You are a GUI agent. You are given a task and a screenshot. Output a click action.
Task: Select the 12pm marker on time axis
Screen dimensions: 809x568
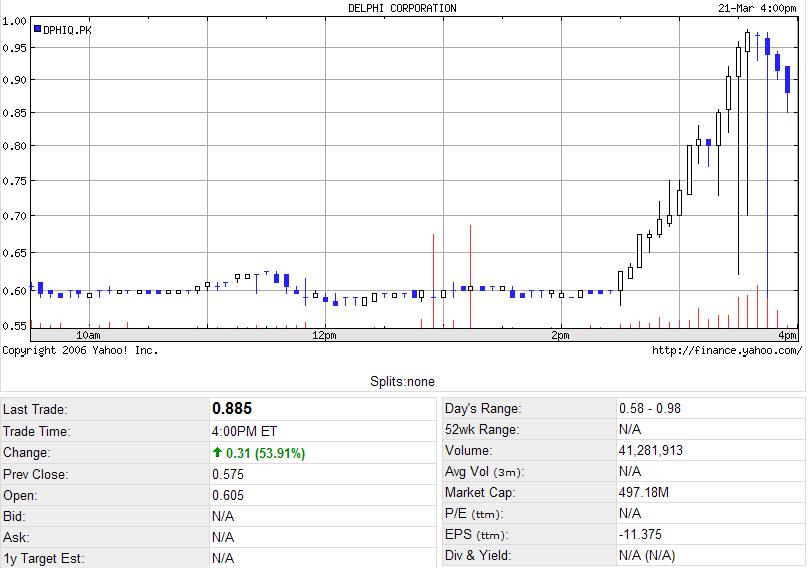(324, 334)
